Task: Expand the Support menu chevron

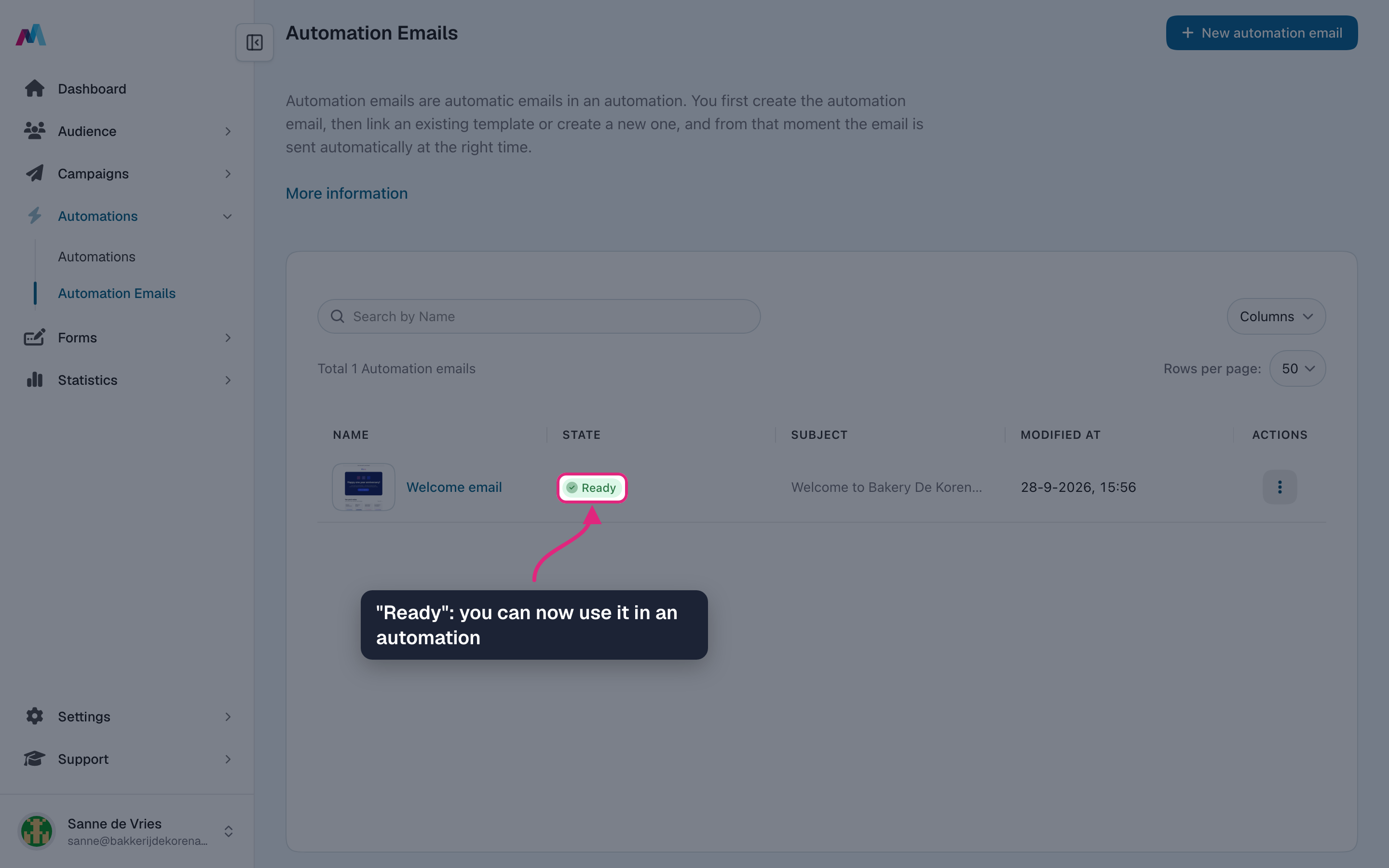Action: pos(228,759)
